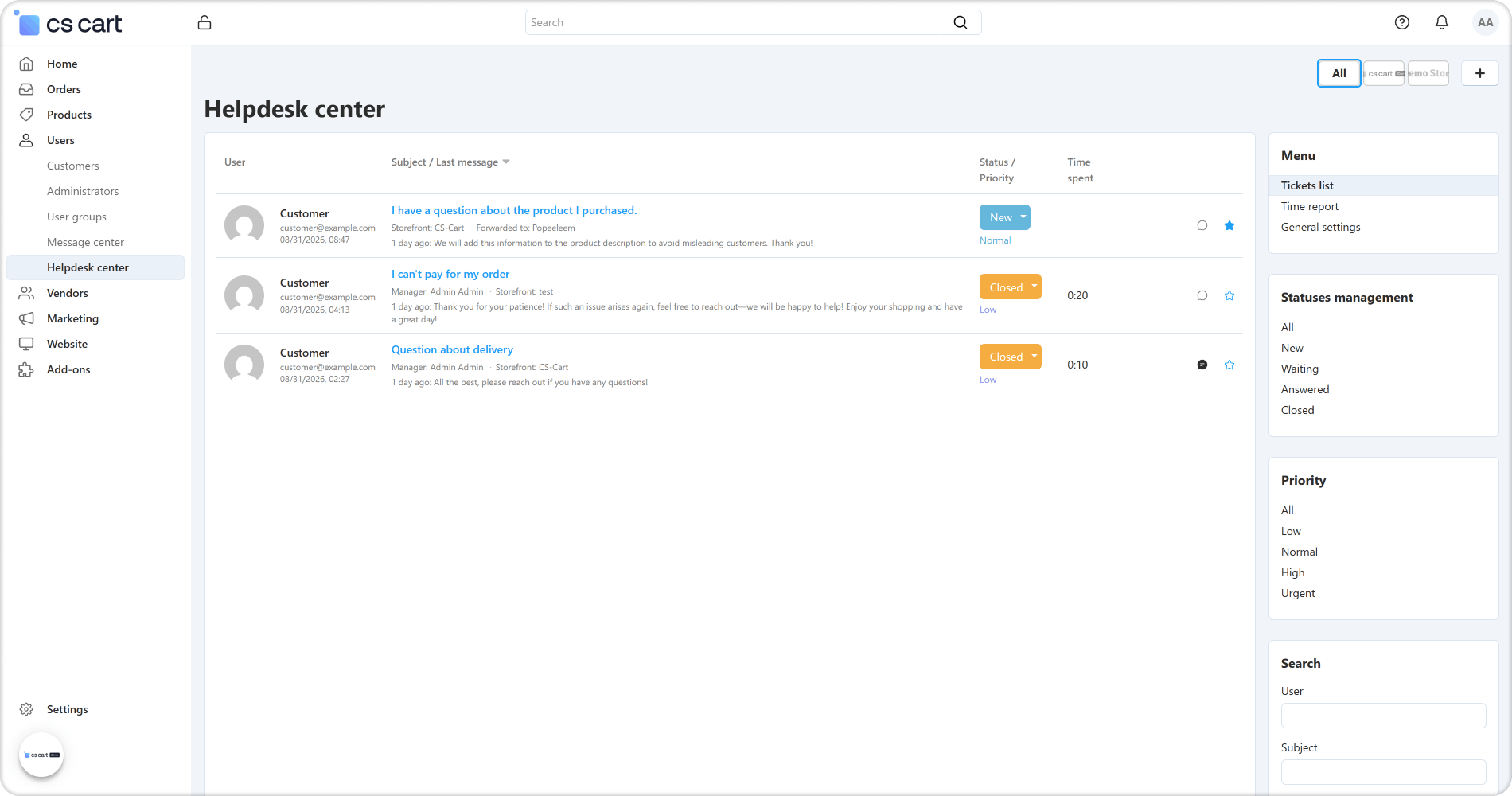Click the Normal priority label on first ticket
The height and width of the screenshot is (796, 1512).
click(x=995, y=240)
